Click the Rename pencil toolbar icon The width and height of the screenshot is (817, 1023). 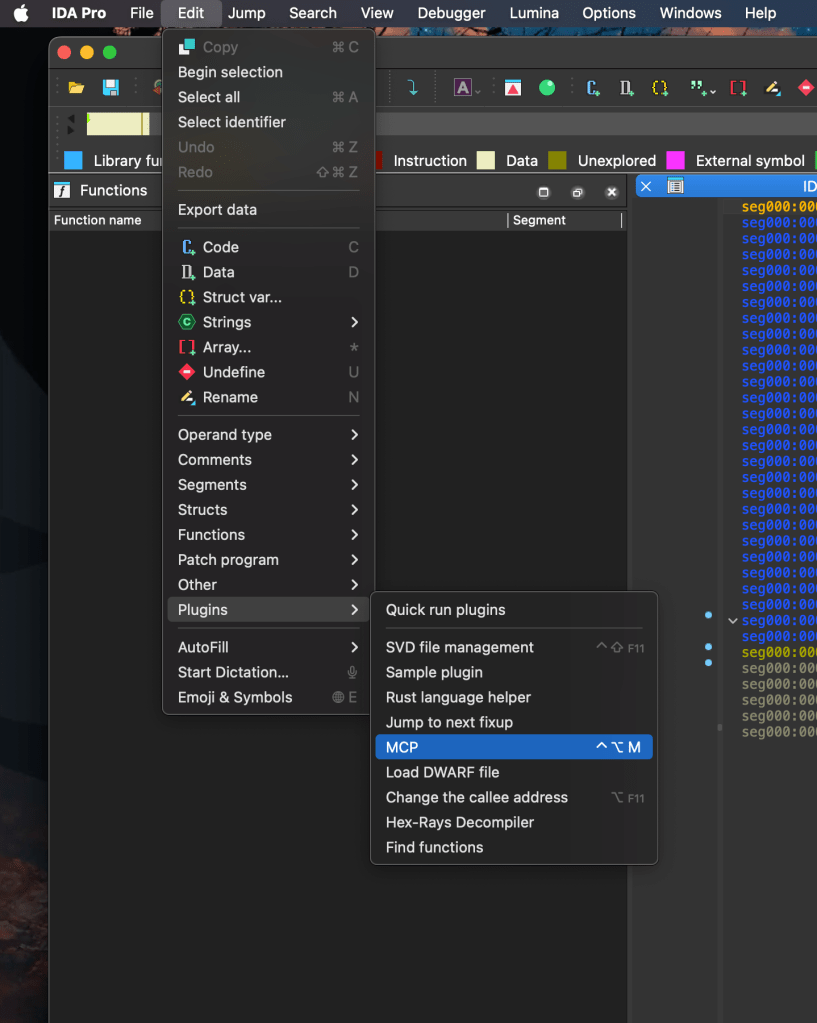[x=772, y=88]
